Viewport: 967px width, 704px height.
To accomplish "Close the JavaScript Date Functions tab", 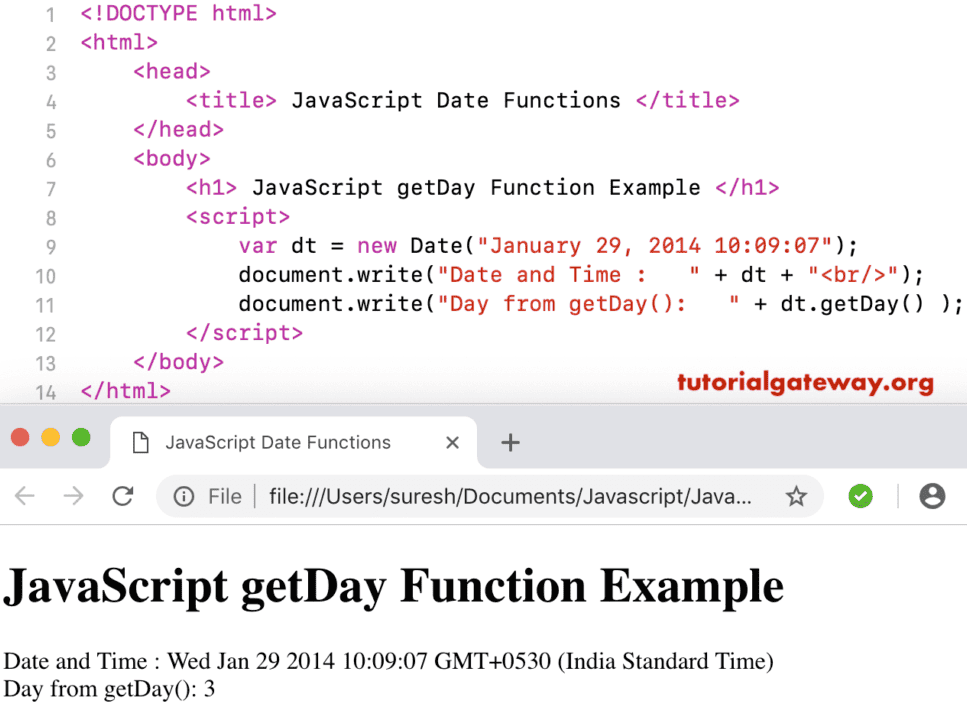I will tap(452, 442).
